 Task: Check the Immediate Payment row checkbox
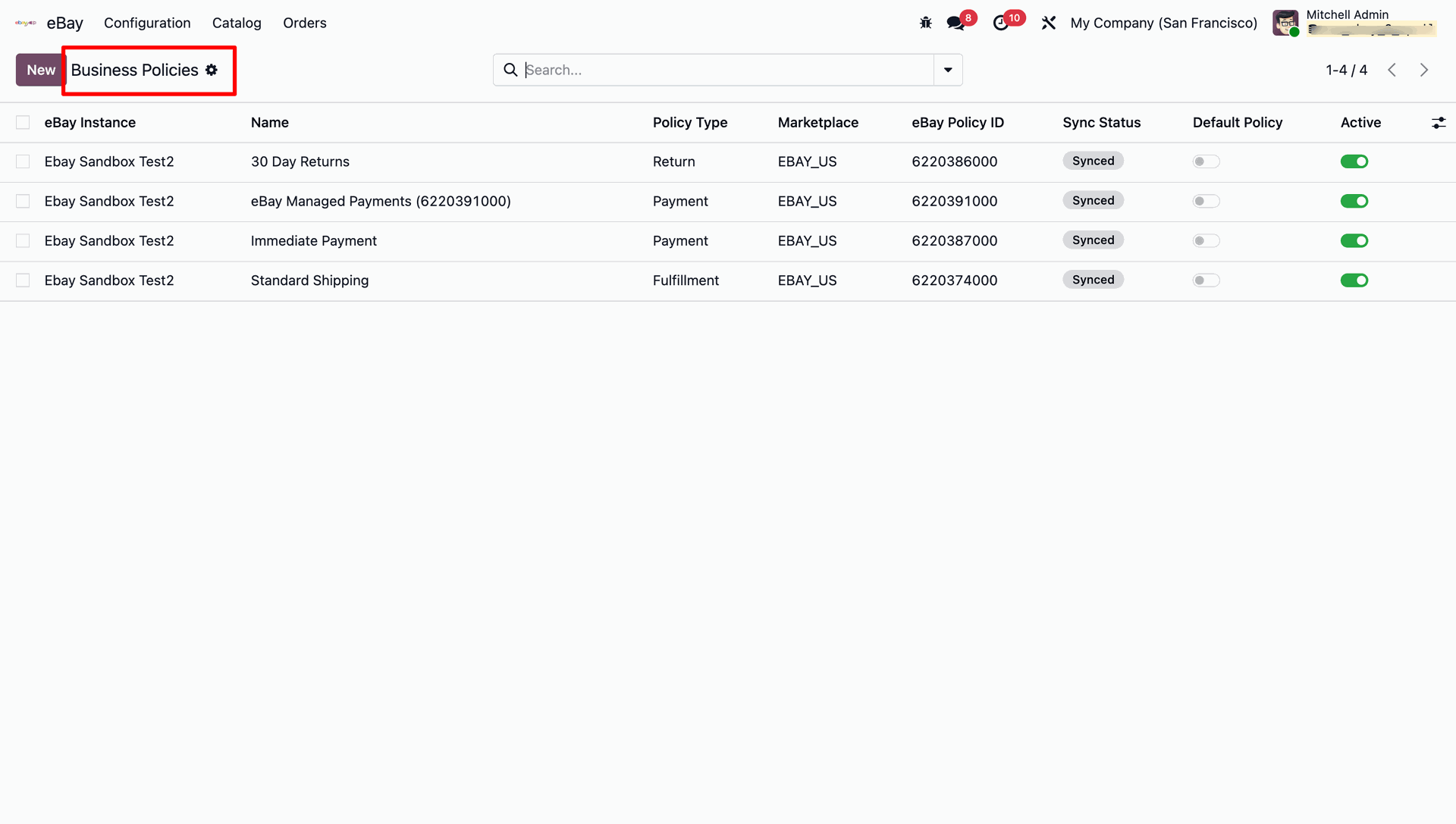(23, 241)
